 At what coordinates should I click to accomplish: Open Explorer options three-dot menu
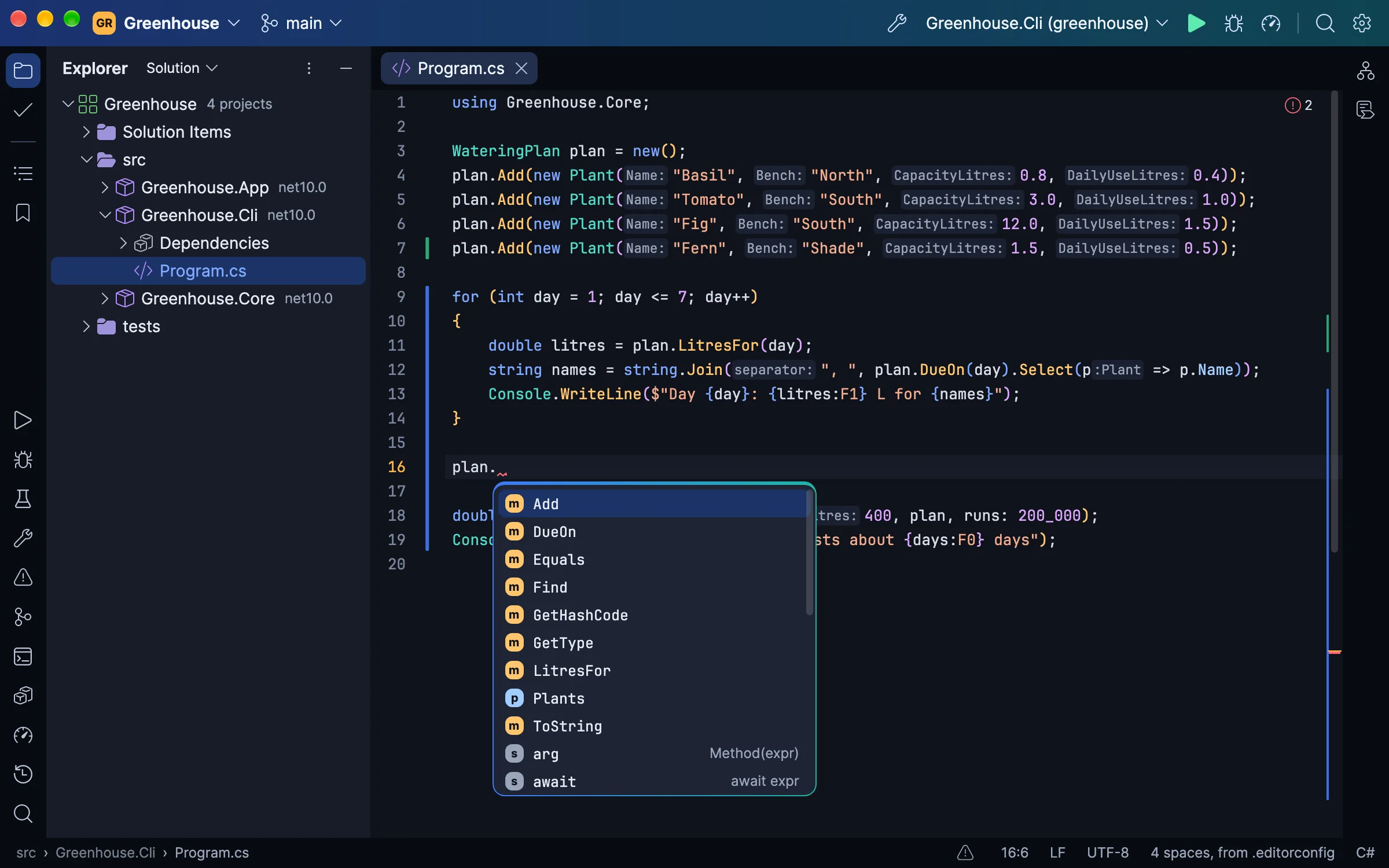309,68
